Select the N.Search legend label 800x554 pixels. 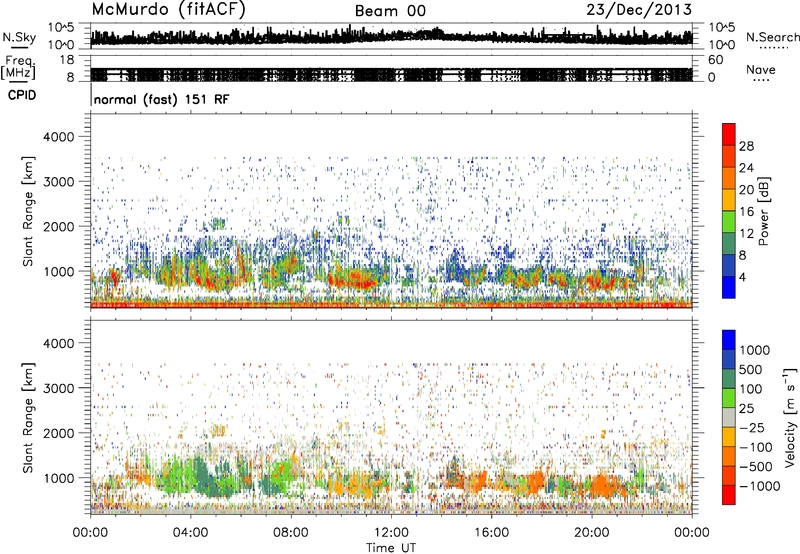pyautogui.click(x=772, y=37)
